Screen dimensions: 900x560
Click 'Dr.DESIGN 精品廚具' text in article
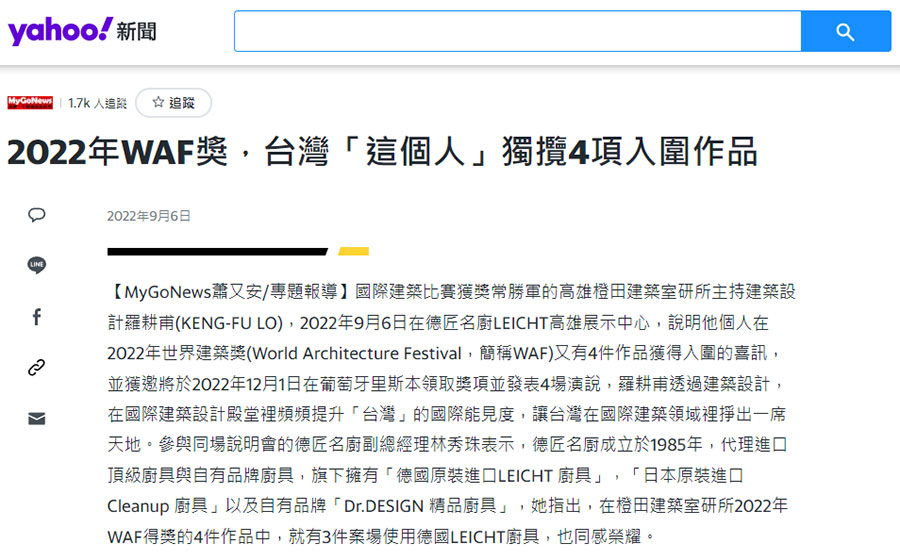420,506
